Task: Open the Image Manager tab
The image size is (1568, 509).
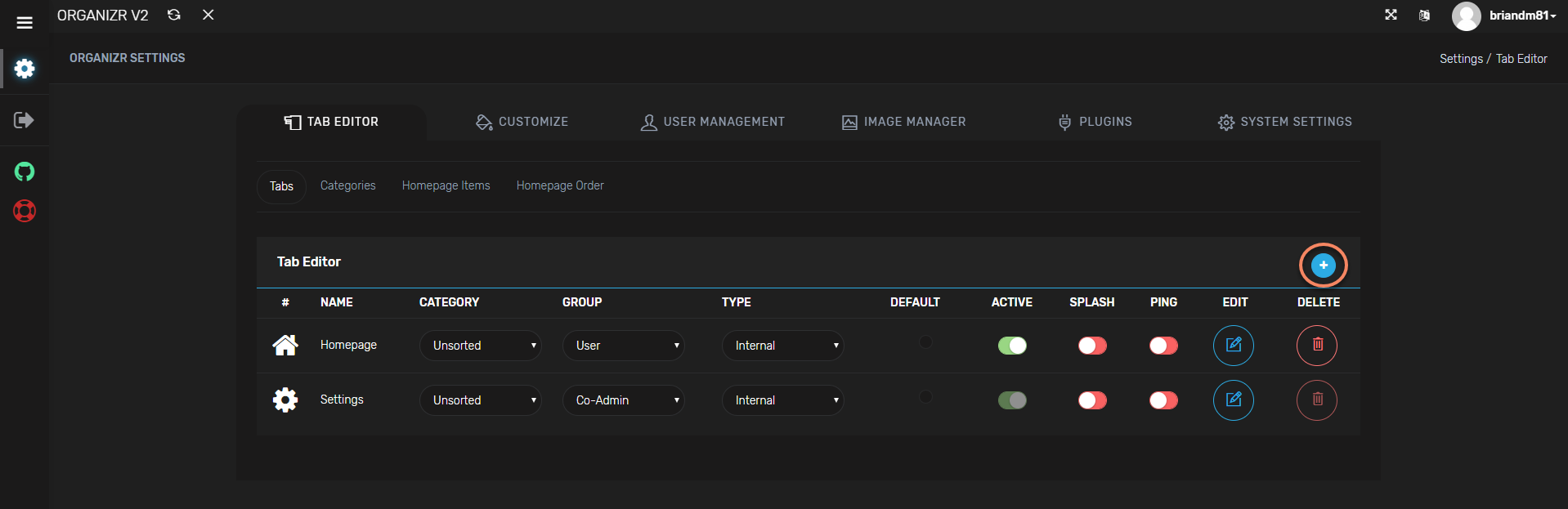Action: pyautogui.click(x=903, y=122)
